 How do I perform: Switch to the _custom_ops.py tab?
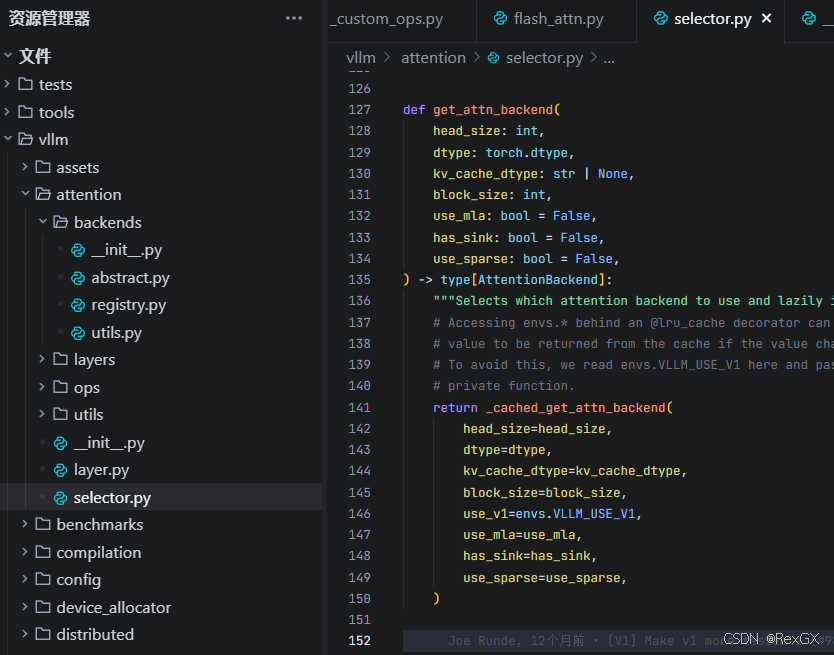point(402,19)
